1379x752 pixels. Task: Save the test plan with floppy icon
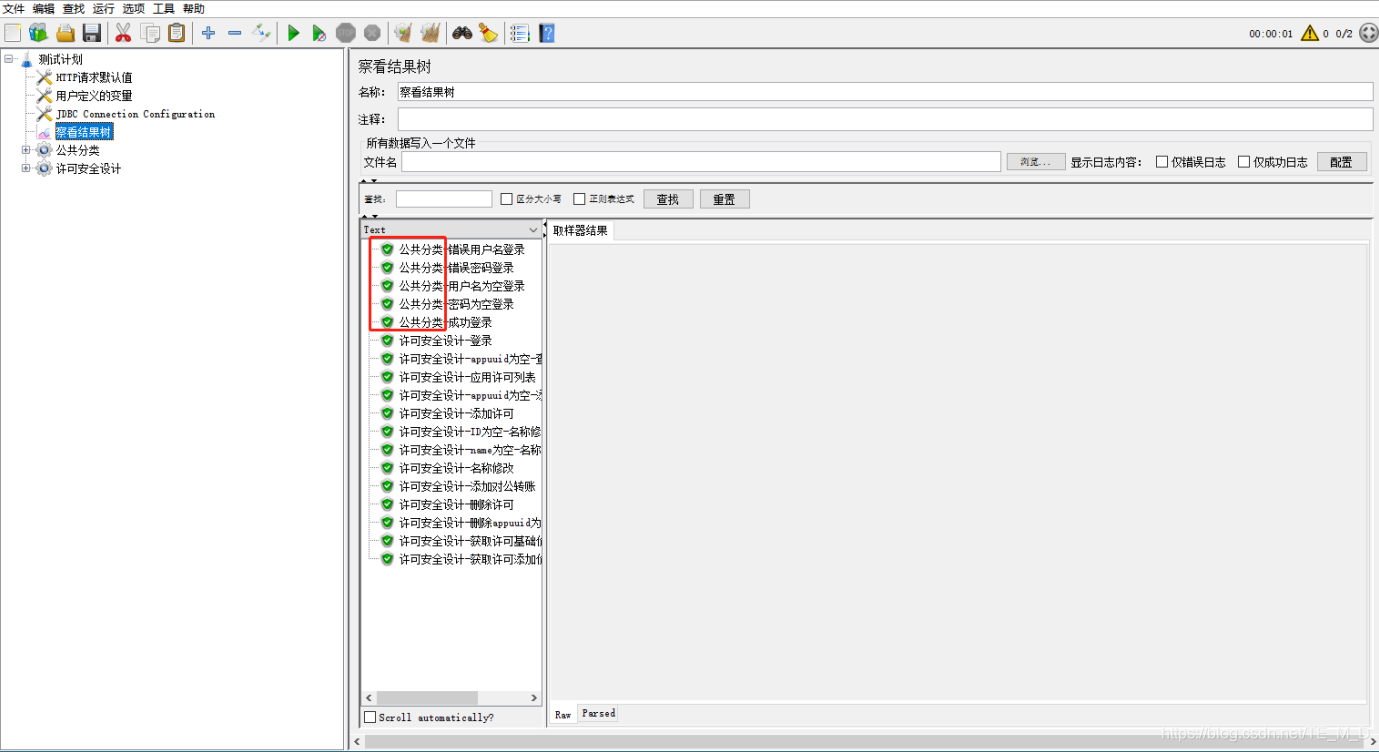point(91,33)
